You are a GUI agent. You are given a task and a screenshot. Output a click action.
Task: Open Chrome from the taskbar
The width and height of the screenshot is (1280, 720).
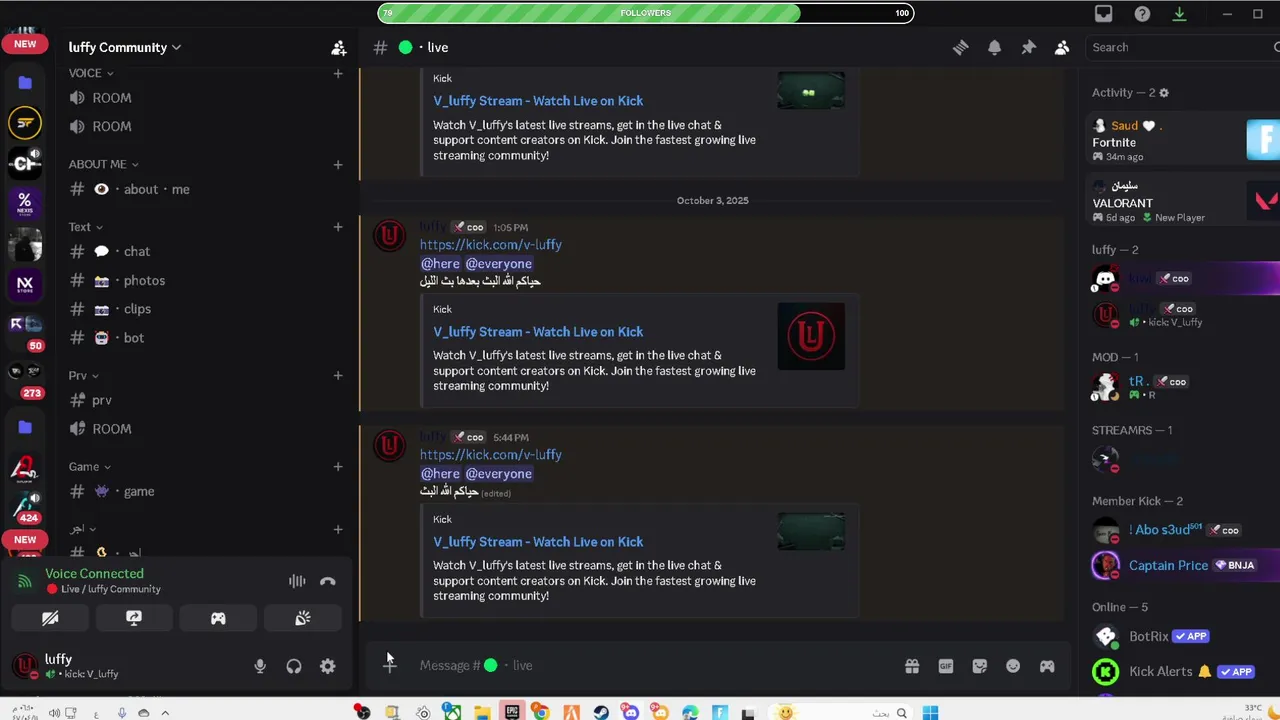541,712
